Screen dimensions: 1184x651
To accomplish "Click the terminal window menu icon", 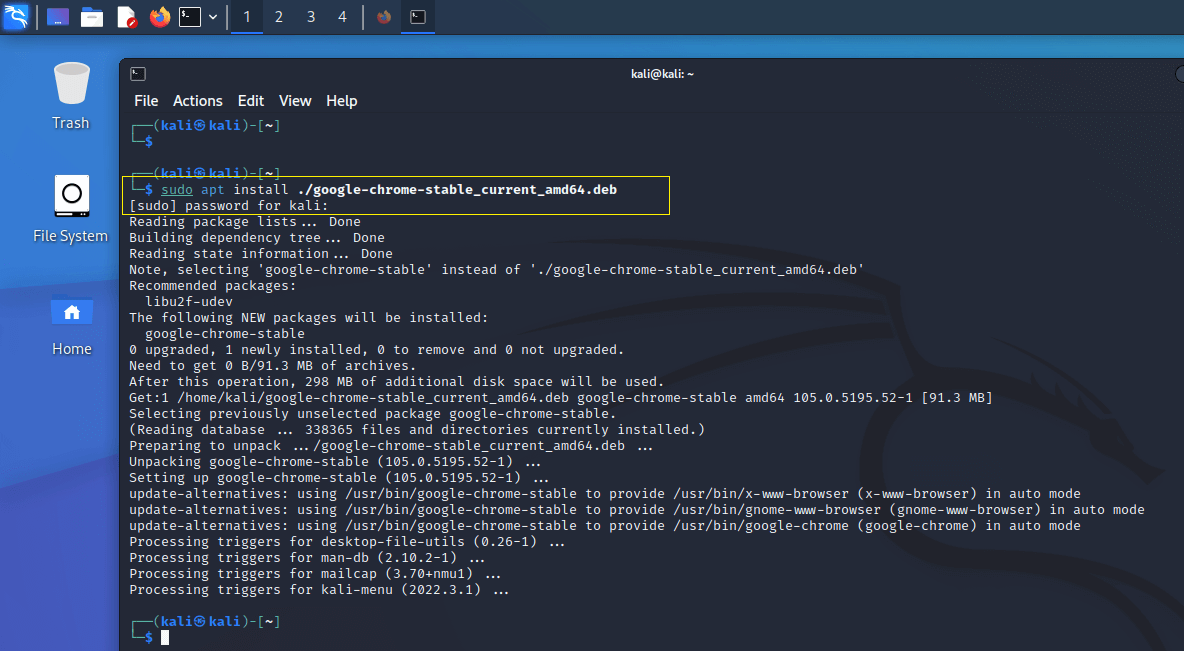I will (138, 74).
